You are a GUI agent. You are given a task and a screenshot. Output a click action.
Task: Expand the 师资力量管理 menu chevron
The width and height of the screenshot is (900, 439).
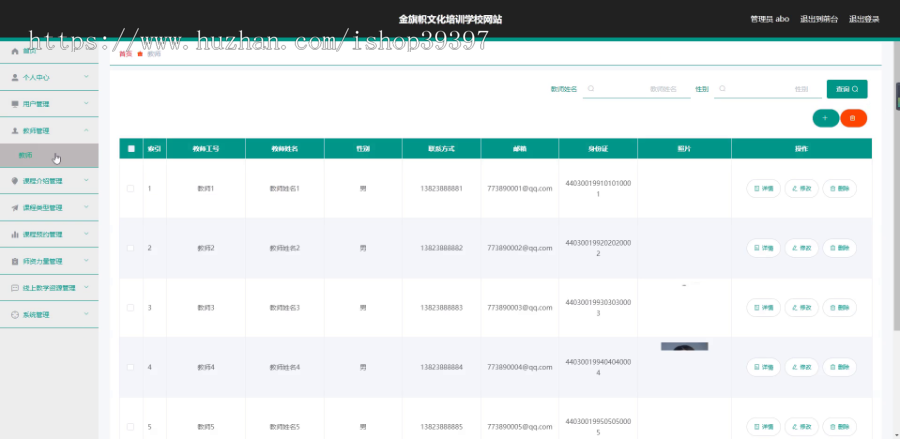click(x=86, y=261)
